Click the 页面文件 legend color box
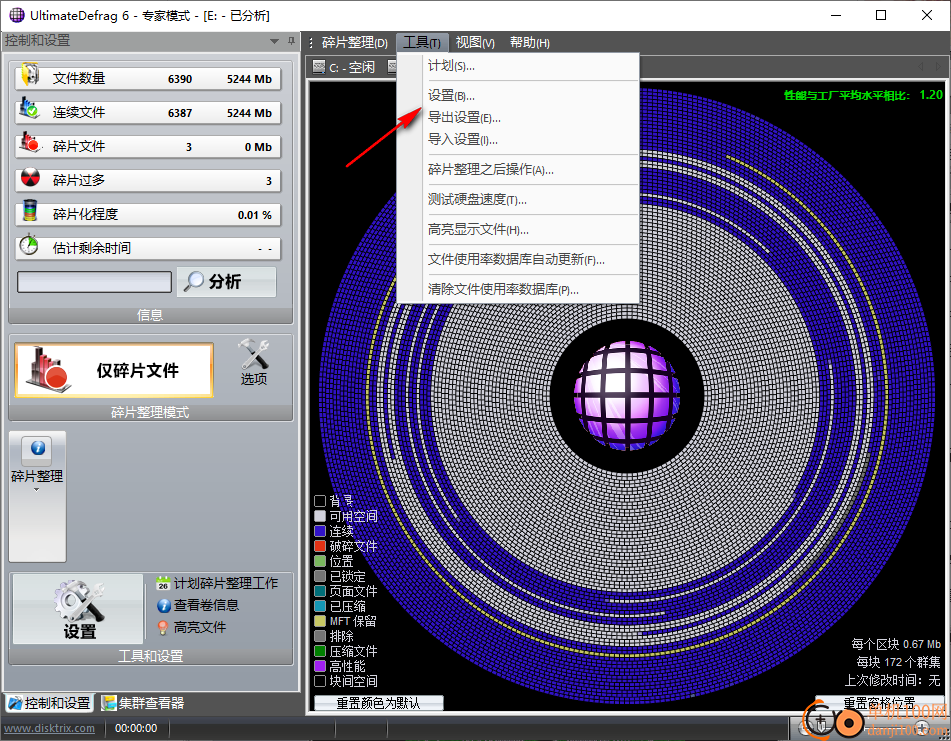951x741 pixels. click(320, 591)
